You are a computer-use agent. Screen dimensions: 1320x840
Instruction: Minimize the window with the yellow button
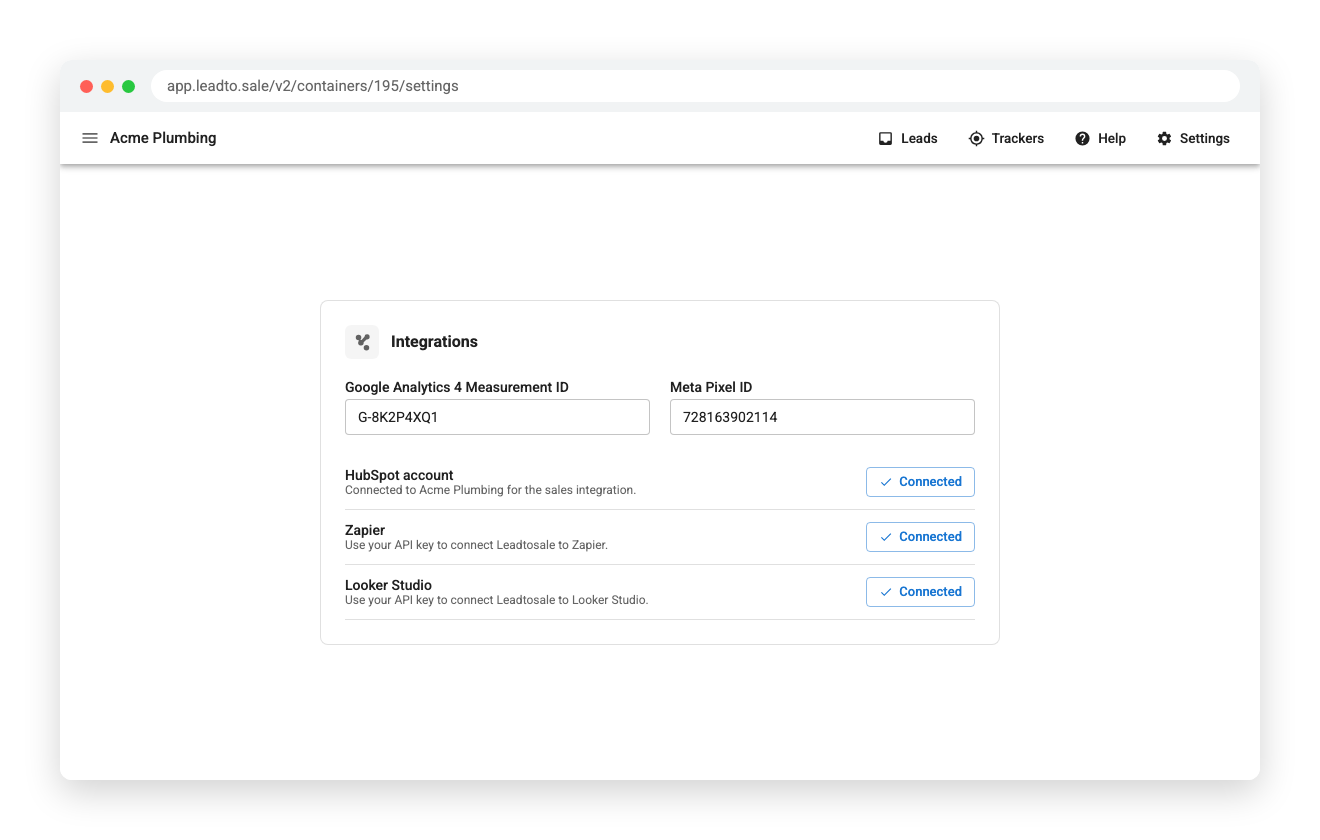click(108, 86)
